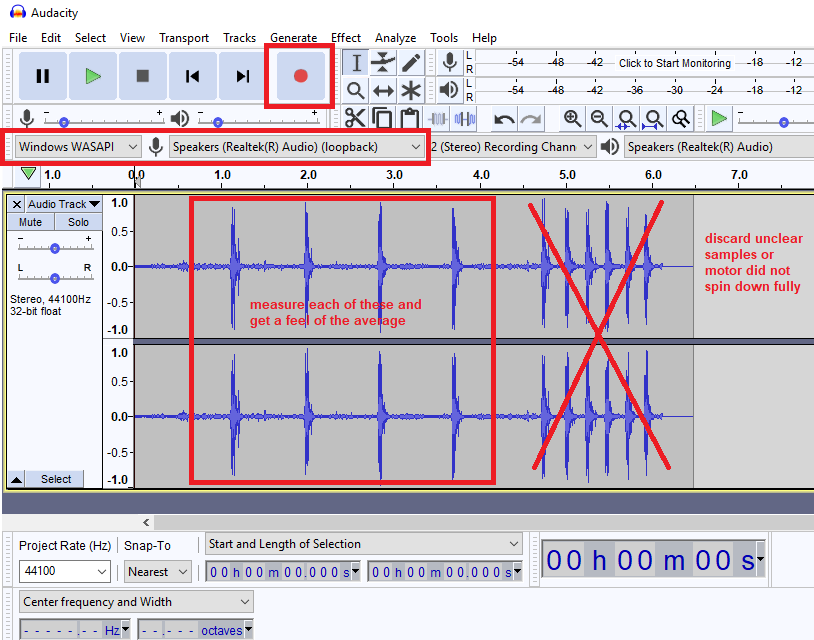Mute the Audio Track

pos(30,222)
